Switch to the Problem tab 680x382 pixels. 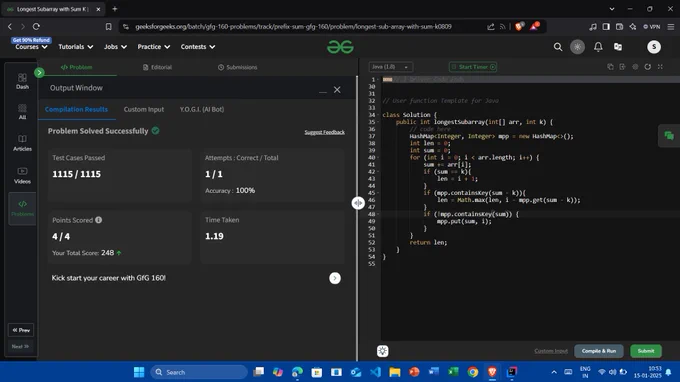click(x=76, y=67)
